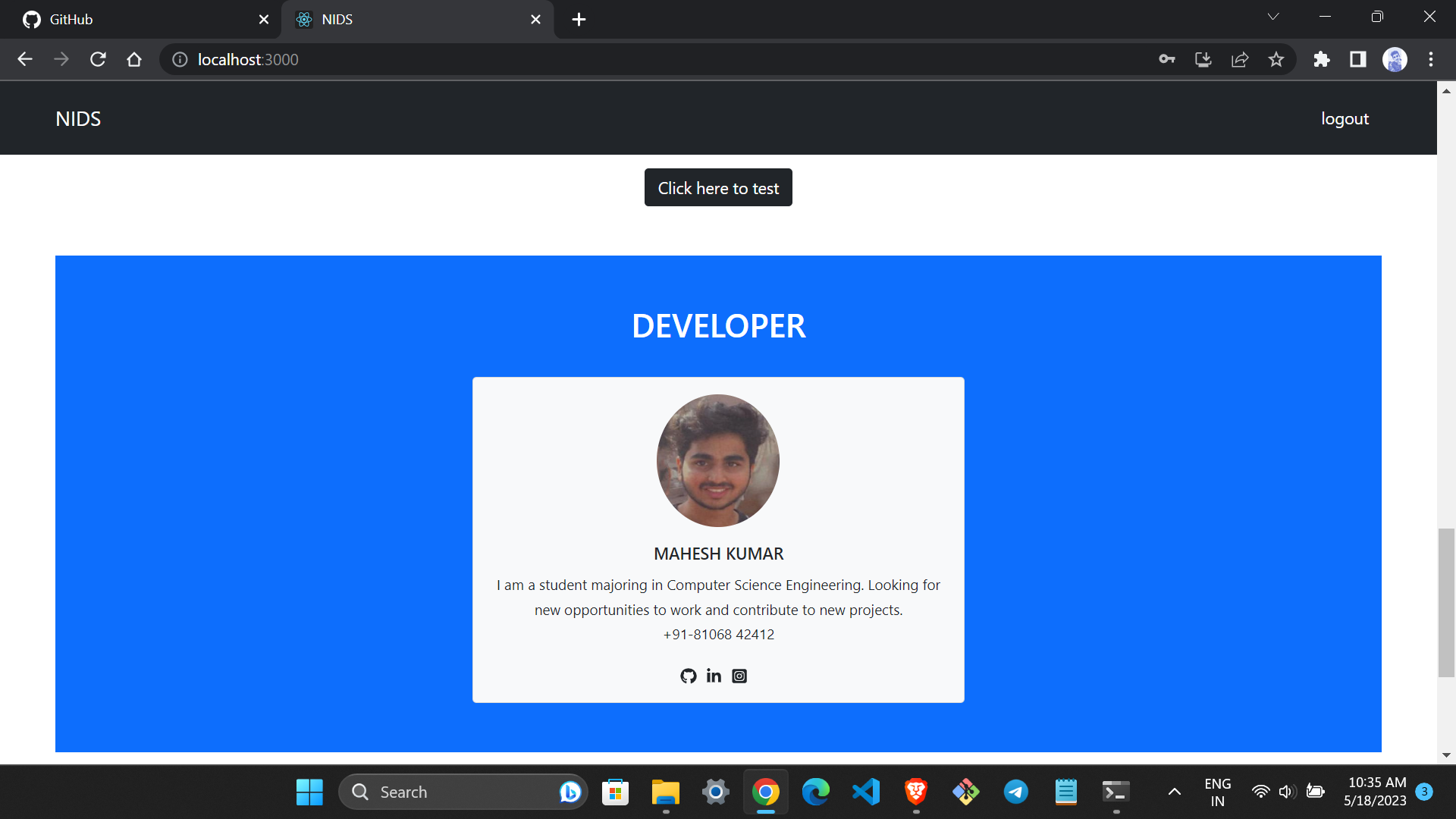The width and height of the screenshot is (1456, 819).
Task: Open Google Chrome from taskbar
Action: pos(766,792)
